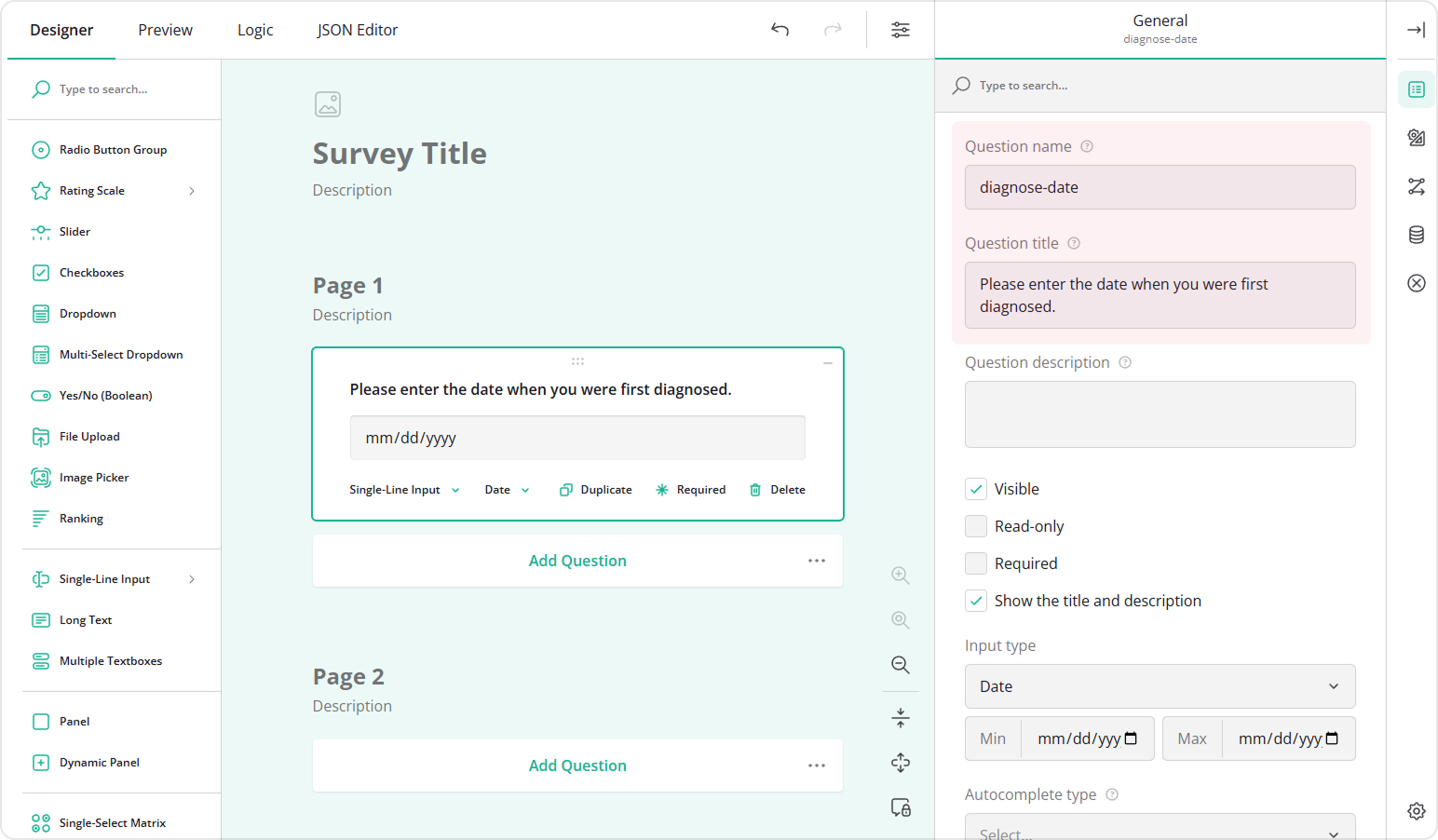1438x840 pixels.
Task: Enable the Read-only checkbox
Action: (x=976, y=526)
